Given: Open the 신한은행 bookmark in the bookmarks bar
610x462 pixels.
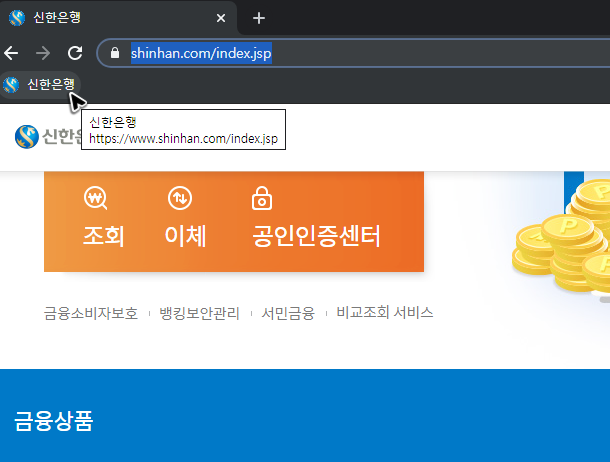Looking at the screenshot, I should coord(40,84).
